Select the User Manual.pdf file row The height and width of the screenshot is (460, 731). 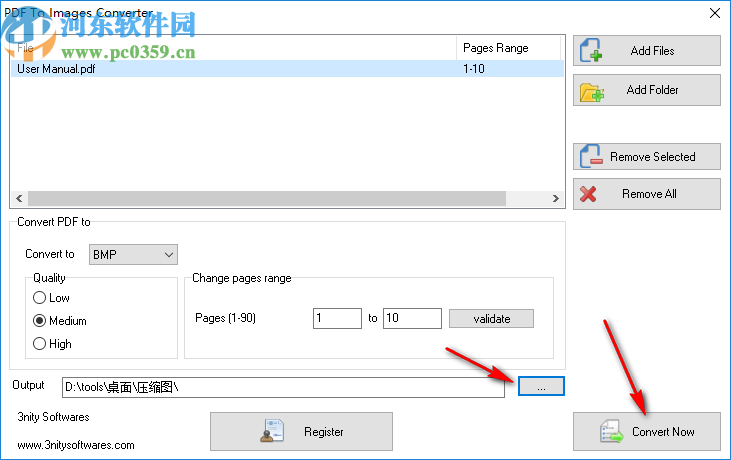coord(287,69)
